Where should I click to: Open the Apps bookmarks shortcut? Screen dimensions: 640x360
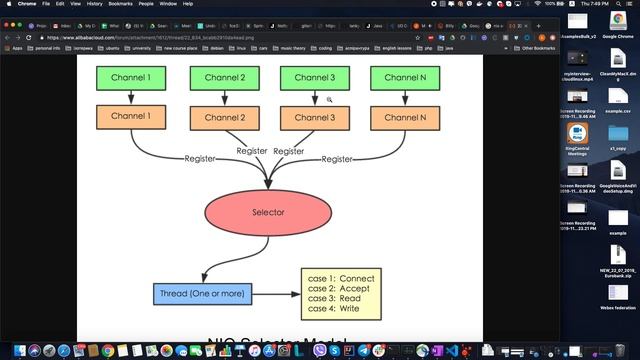tap(13, 48)
